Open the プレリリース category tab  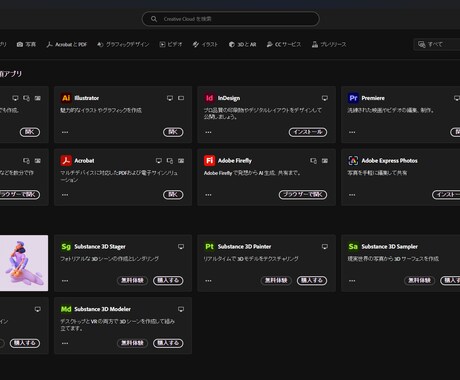[x=329, y=44]
